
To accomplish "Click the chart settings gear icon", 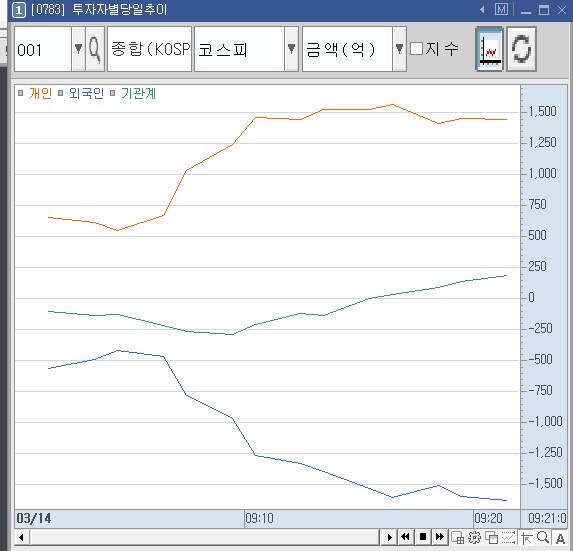I will point(474,537).
